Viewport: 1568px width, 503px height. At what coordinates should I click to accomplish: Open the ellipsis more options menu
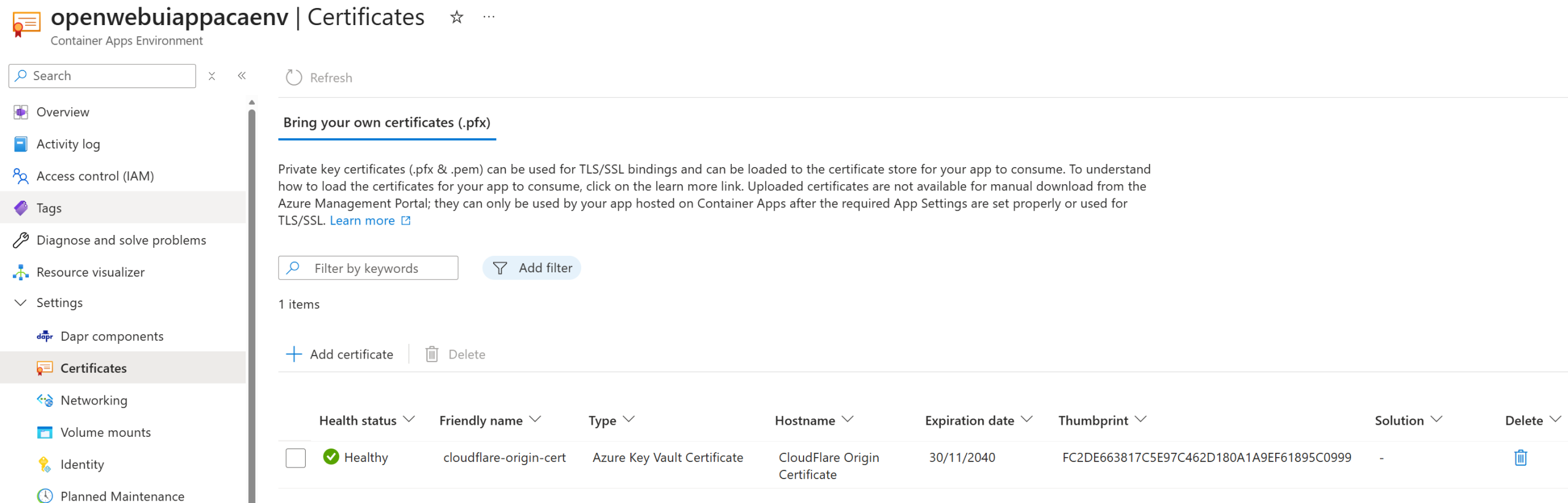point(488,17)
